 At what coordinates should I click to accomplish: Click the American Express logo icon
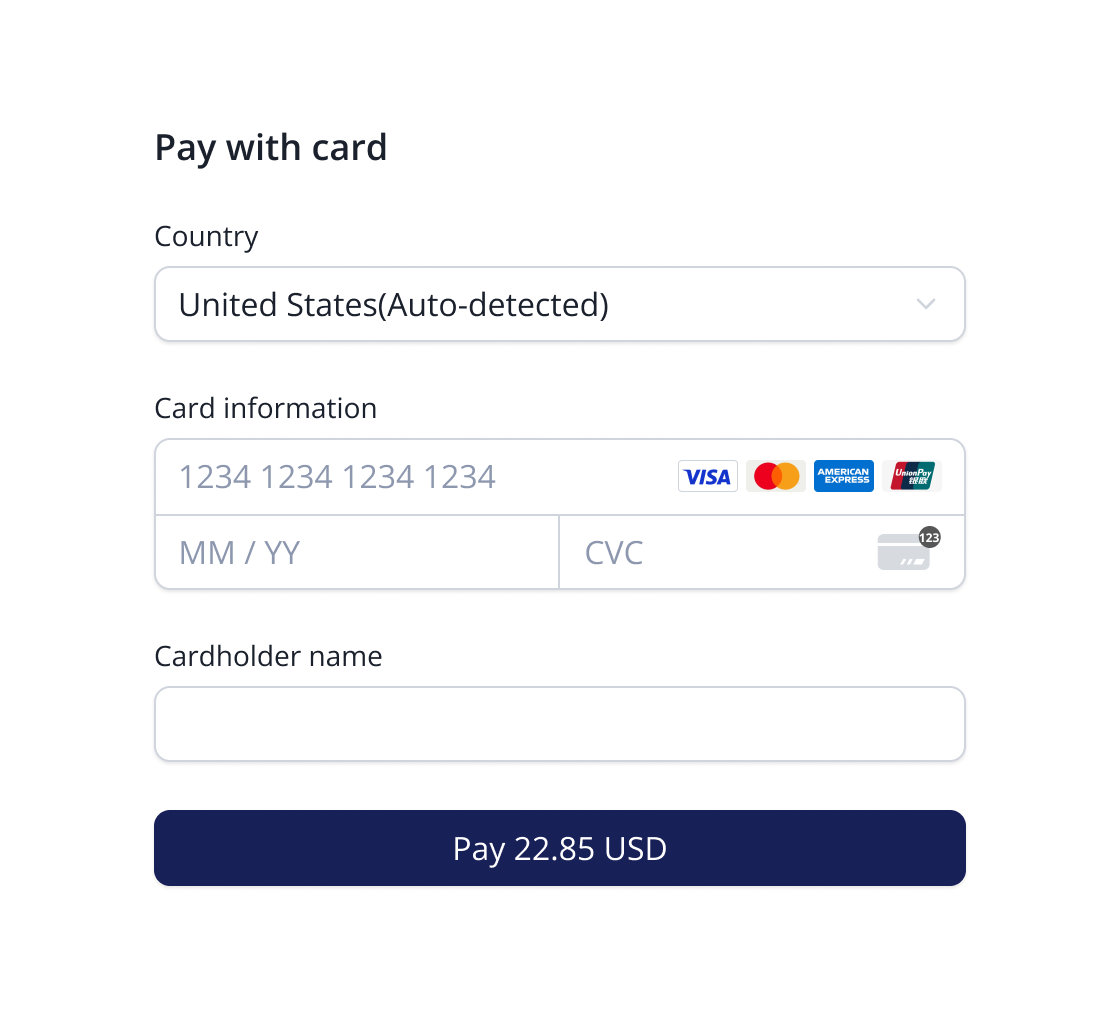point(843,476)
